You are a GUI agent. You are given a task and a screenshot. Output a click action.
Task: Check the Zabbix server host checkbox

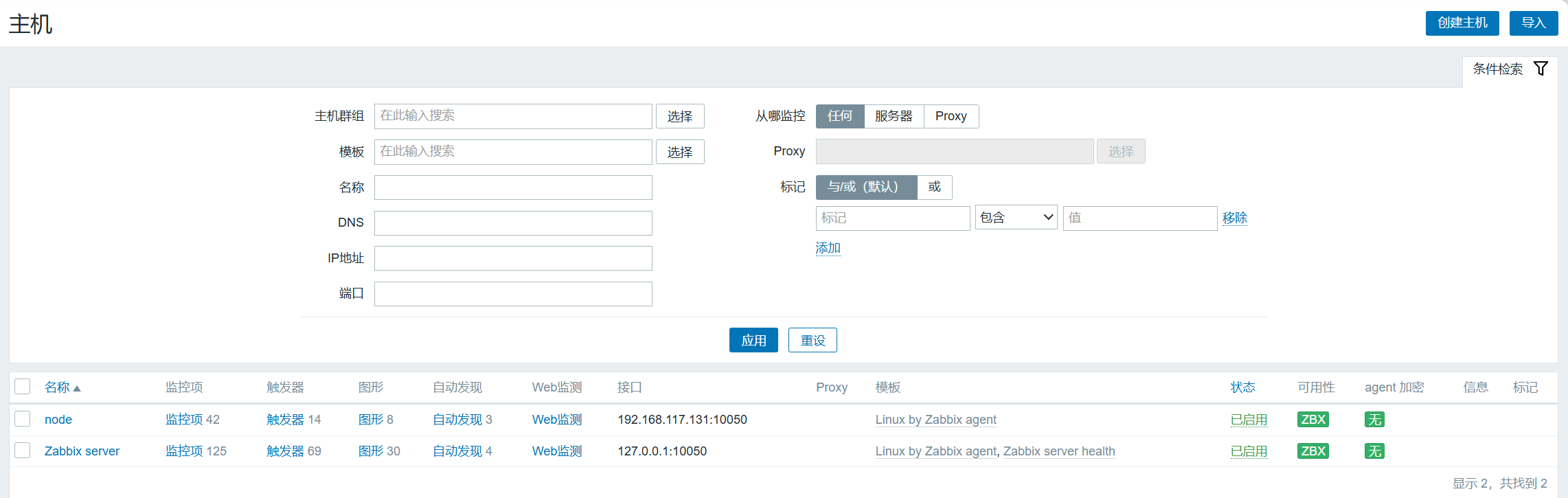[x=23, y=451]
